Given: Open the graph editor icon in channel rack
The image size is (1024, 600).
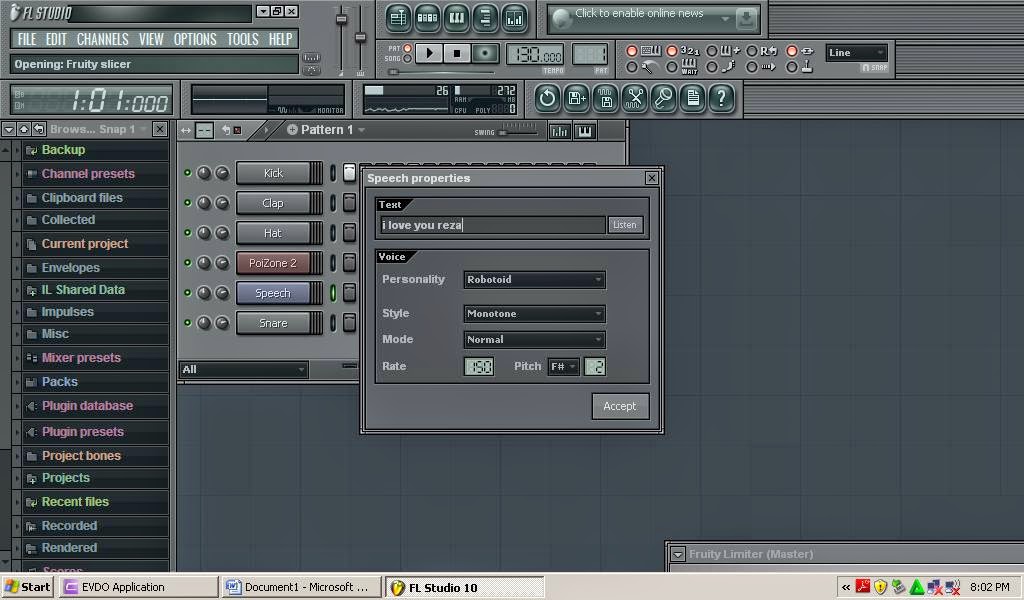Looking at the screenshot, I should coord(560,131).
